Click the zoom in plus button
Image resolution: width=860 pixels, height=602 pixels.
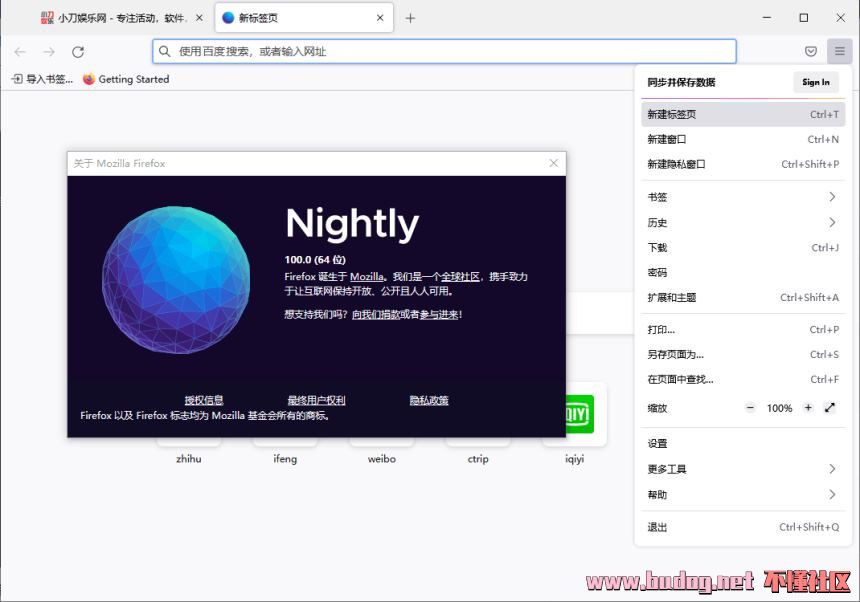coord(808,408)
